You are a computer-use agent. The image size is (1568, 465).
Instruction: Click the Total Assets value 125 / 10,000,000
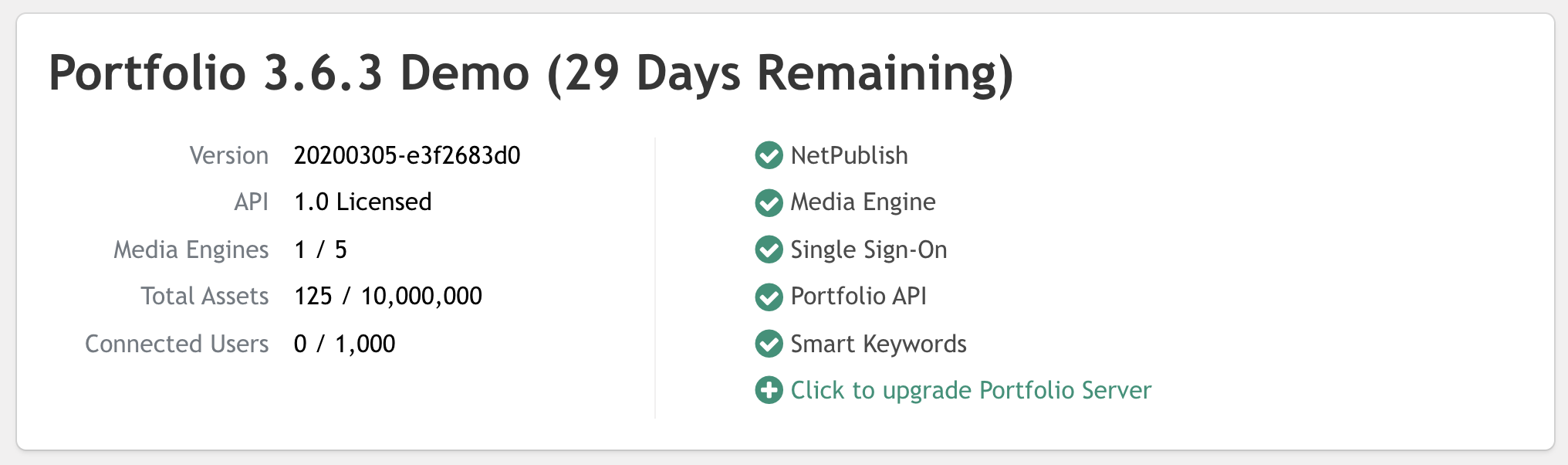pos(388,296)
